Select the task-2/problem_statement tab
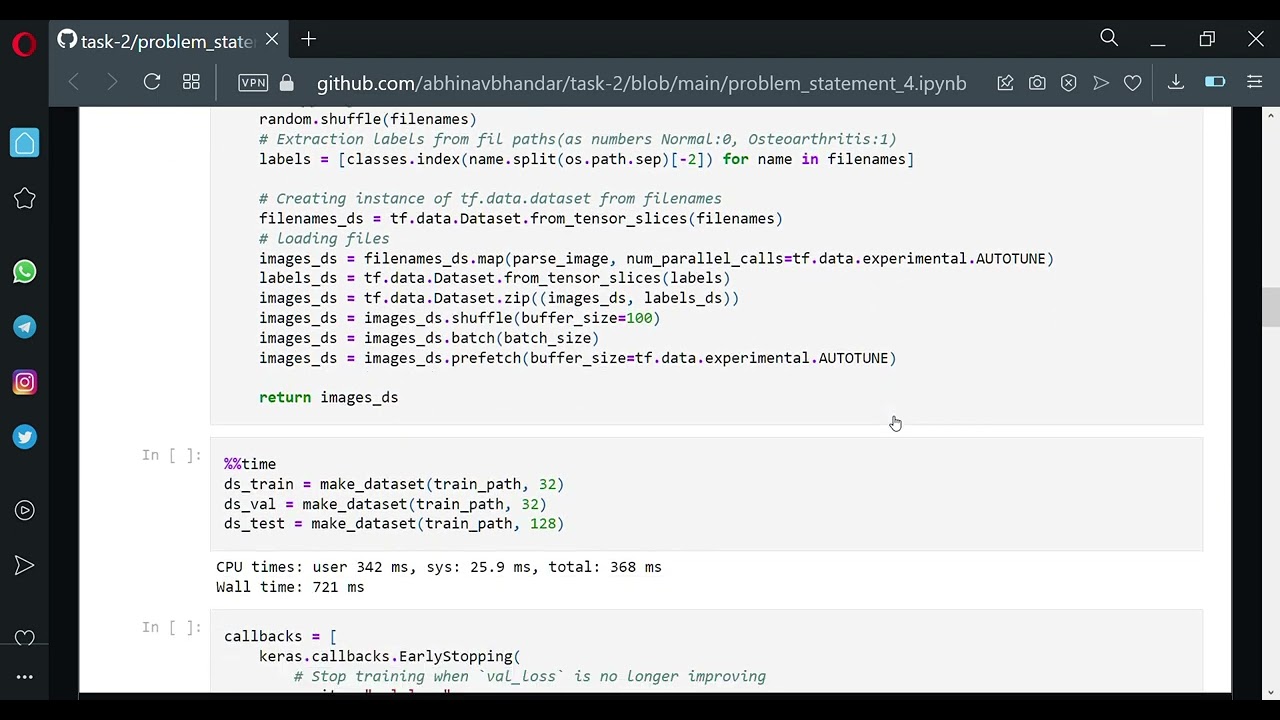The height and width of the screenshot is (720, 1280). tap(169, 41)
